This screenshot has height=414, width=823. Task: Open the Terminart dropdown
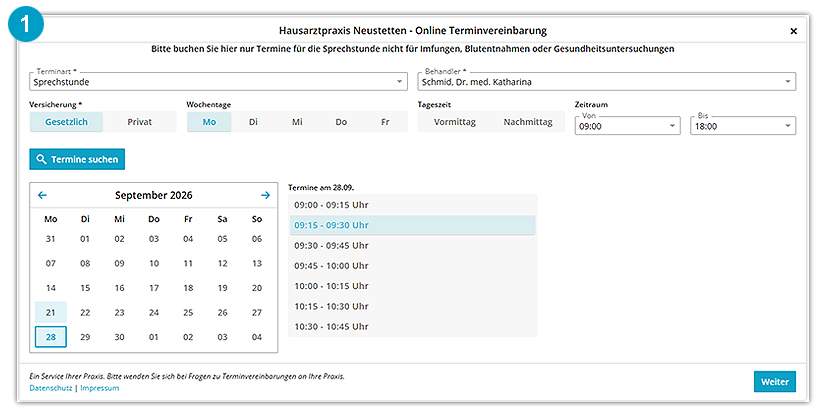pyautogui.click(x=218, y=81)
